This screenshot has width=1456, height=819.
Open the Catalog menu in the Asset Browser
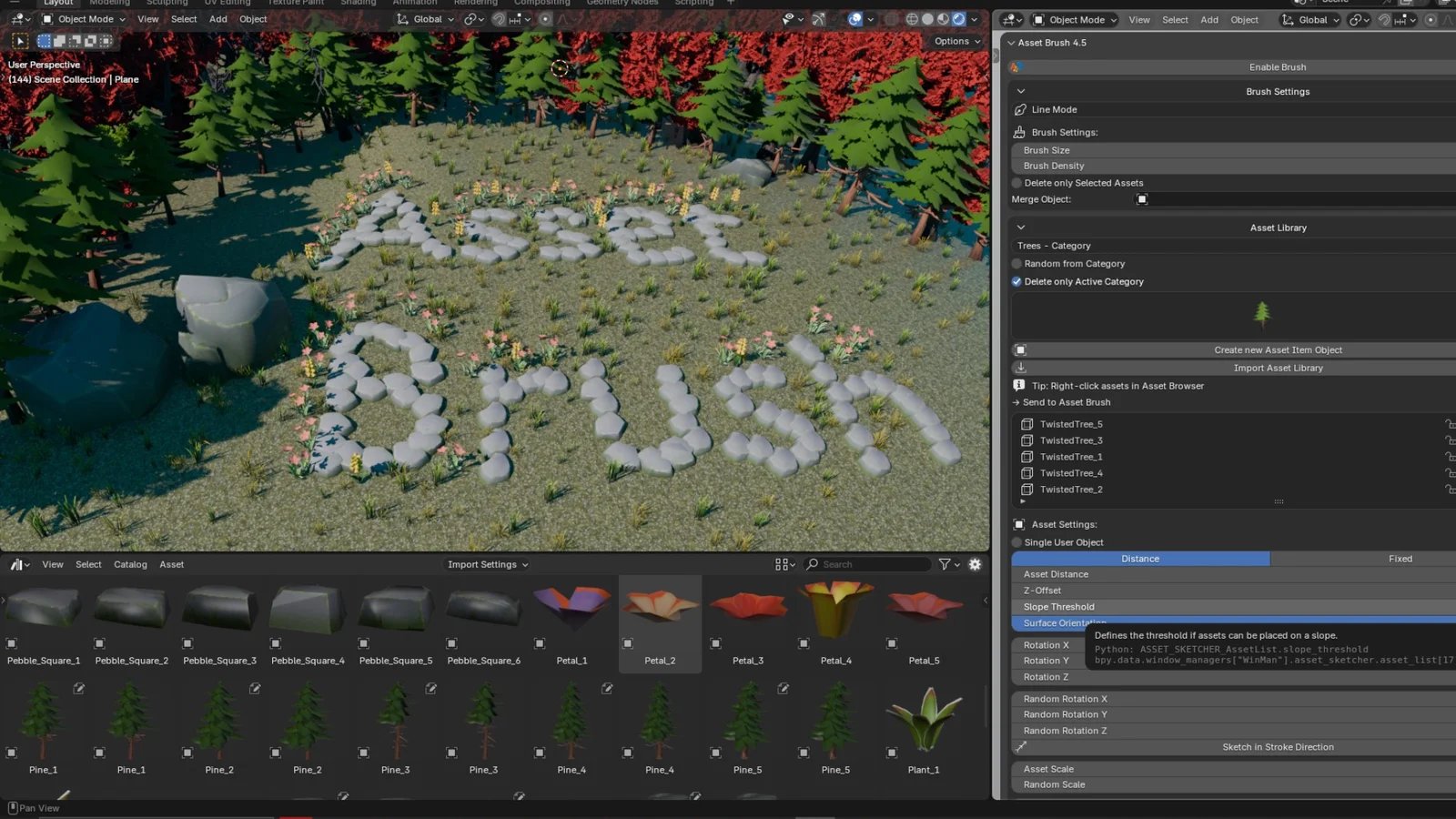pos(130,564)
